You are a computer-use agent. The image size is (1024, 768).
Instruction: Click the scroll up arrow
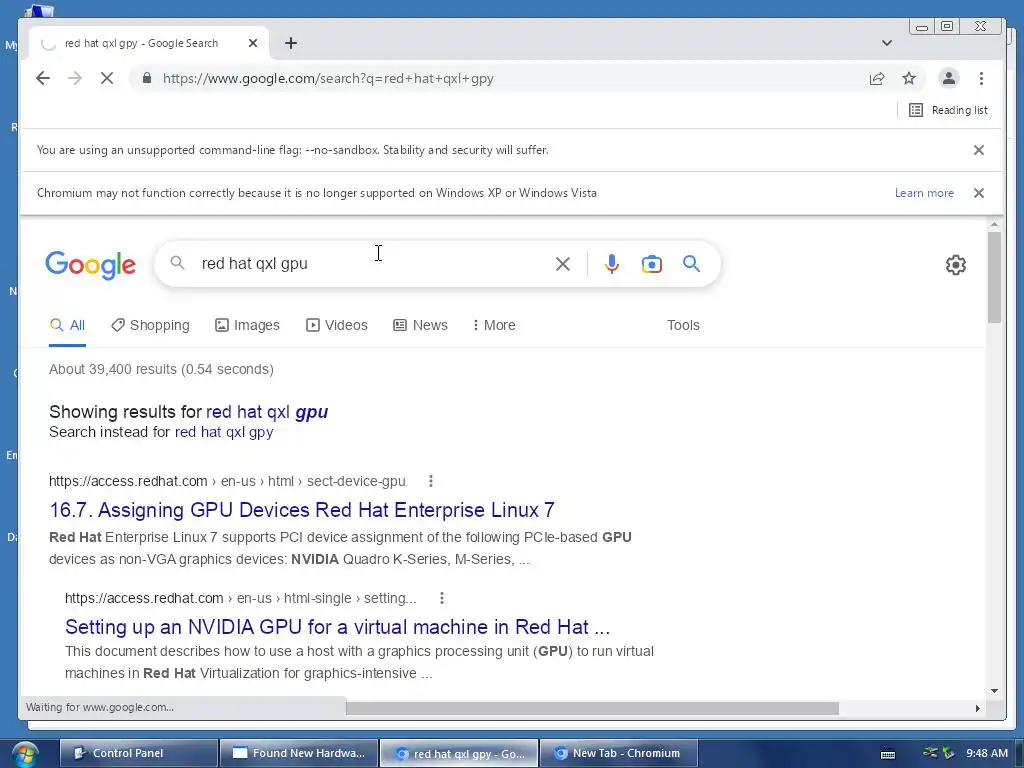(994, 225)
